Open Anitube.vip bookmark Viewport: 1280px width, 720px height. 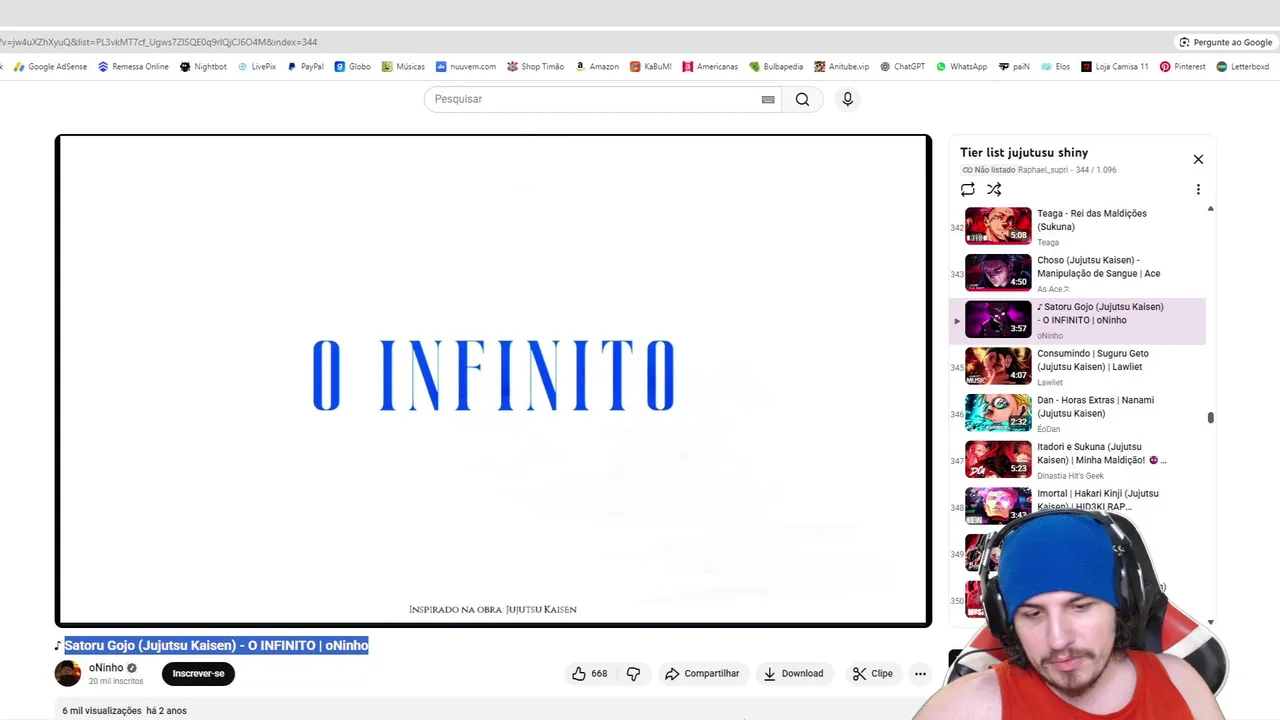(842, 67)
